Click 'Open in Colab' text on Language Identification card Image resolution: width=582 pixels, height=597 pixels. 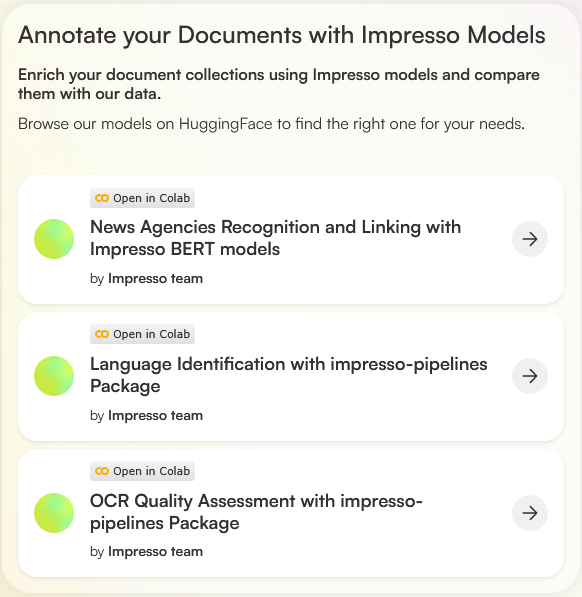coord(151,334)
